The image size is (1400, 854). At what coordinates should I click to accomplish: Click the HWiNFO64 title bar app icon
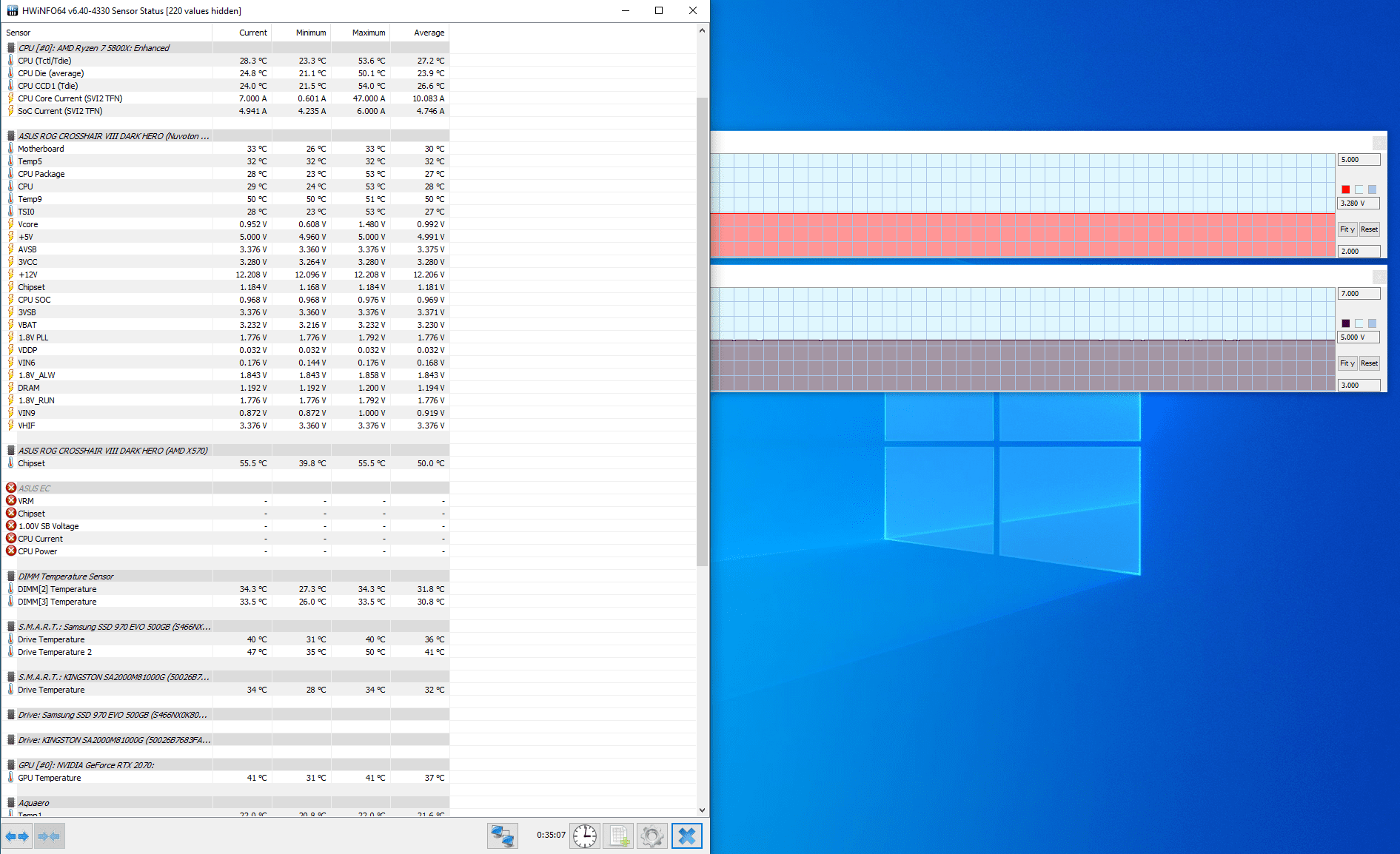(12, 10)
